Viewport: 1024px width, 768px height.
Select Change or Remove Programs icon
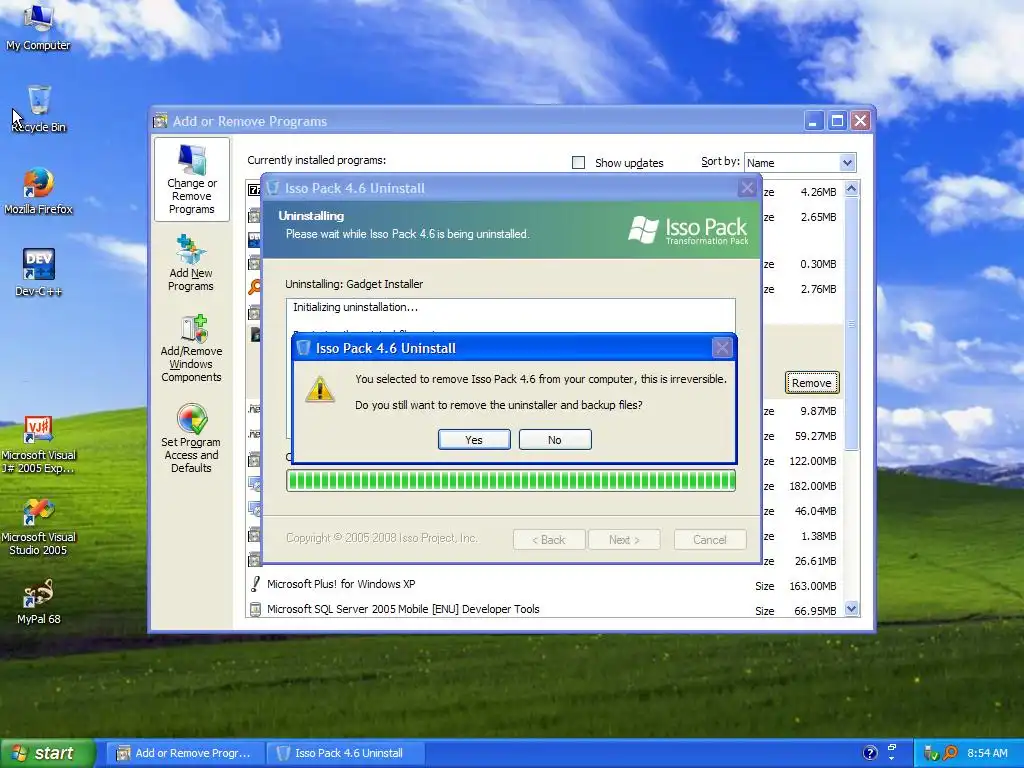coord(191,179)
